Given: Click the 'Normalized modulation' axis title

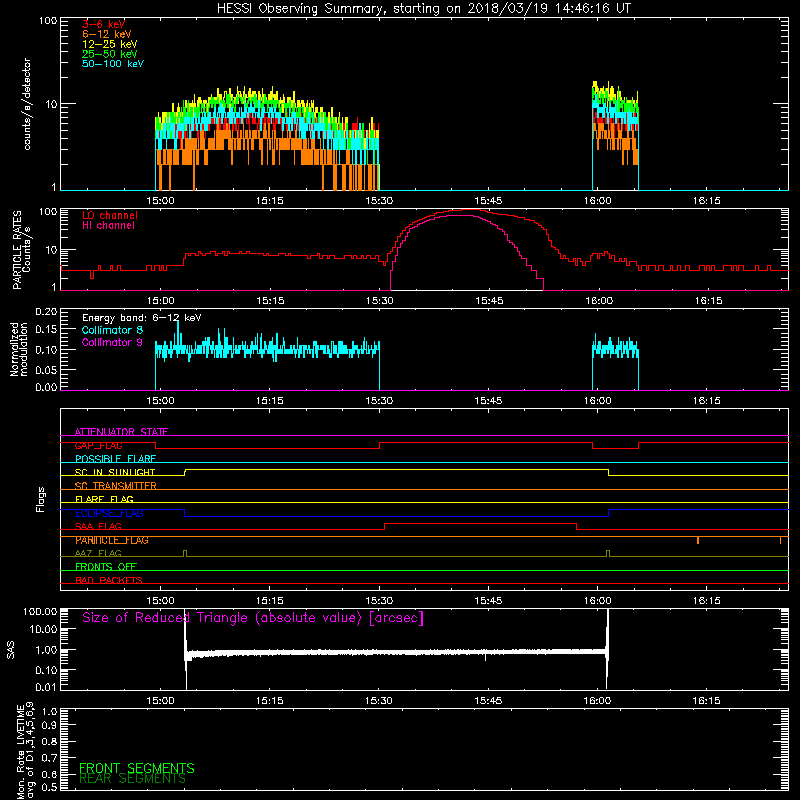Looking at the screenshot, I should tap(18, 349).
